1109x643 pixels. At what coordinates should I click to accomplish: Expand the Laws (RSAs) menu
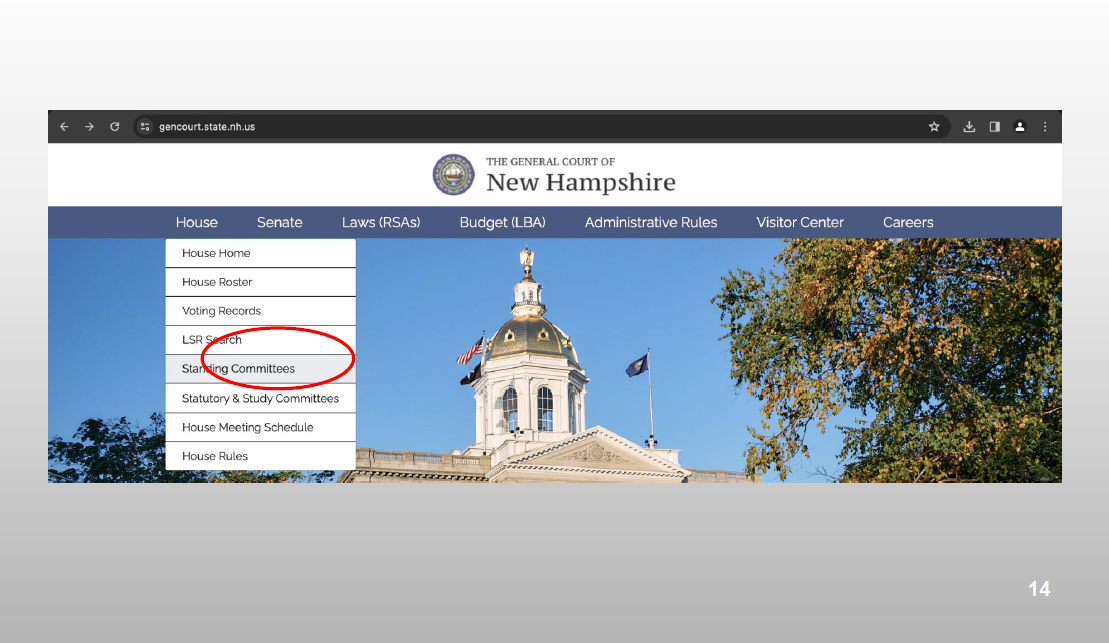381,222
